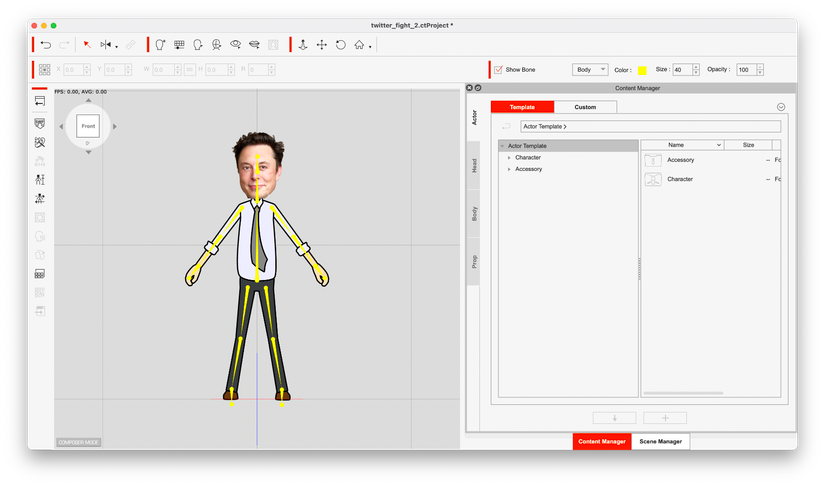Select the Head vertical tab

[x=474, y=166]
